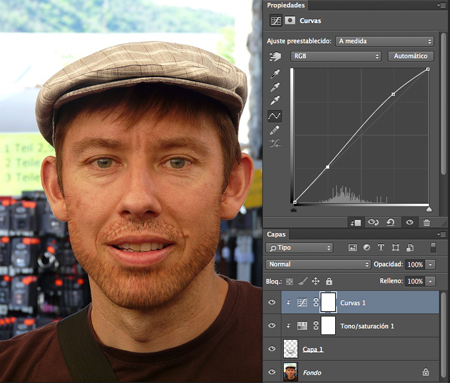
Task: Click the white point slider under histogram
Action: coord(429,209)
